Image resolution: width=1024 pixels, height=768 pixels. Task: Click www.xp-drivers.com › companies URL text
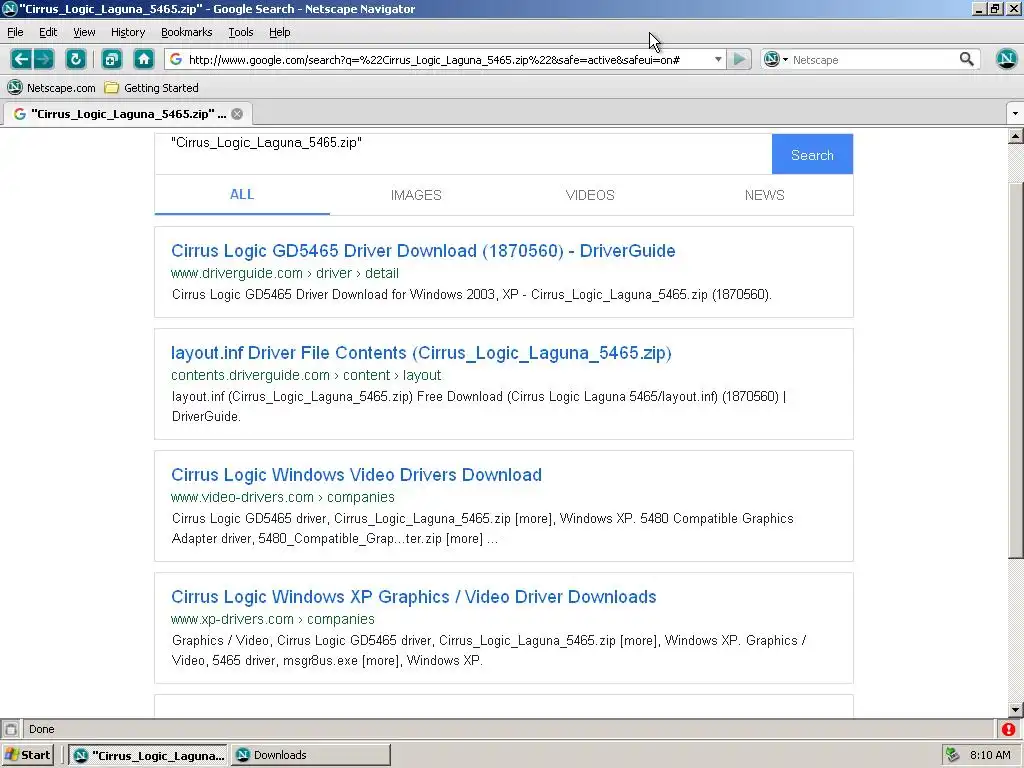point(272,619)
